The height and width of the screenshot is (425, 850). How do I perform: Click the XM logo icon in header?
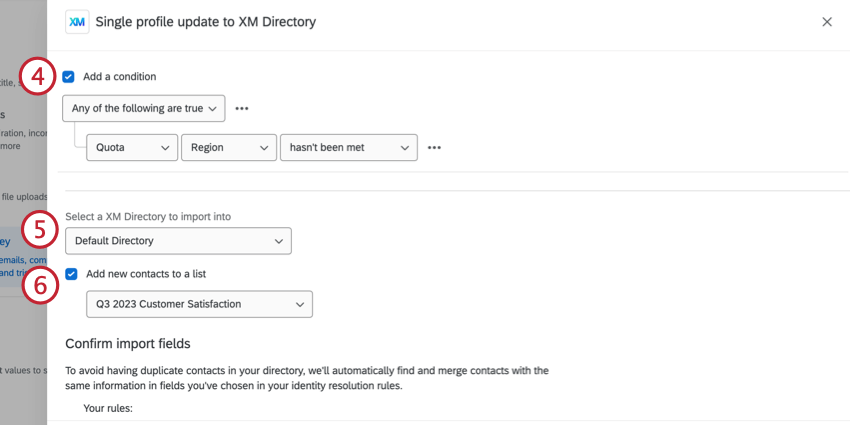coord(77,21)
